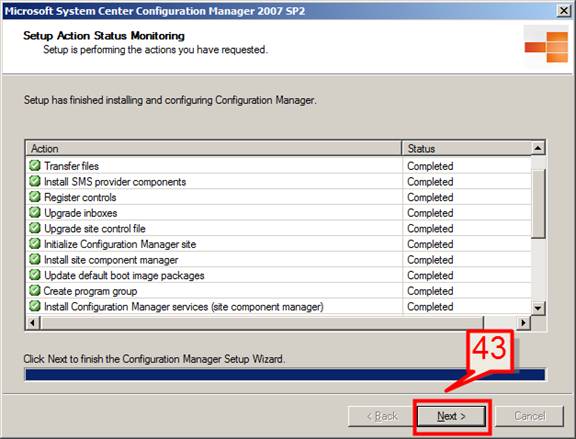This screenshot has width=576, height=439.
Task: Click the Status column header
Action: pos(467,148)
